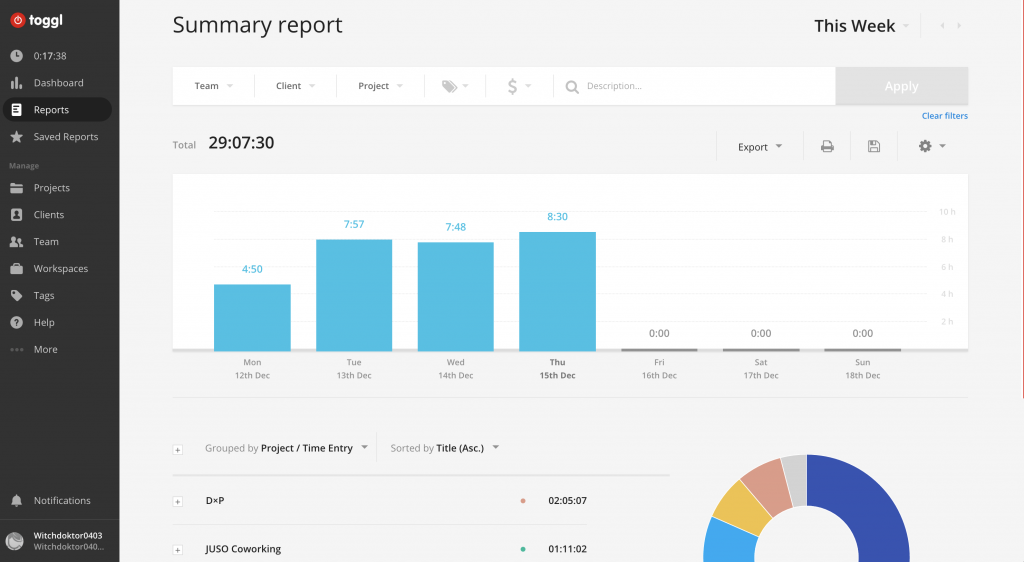Click the Sun 18th Dec axis label
This screenshot has height=562, width=1024.
coord(863,369)
